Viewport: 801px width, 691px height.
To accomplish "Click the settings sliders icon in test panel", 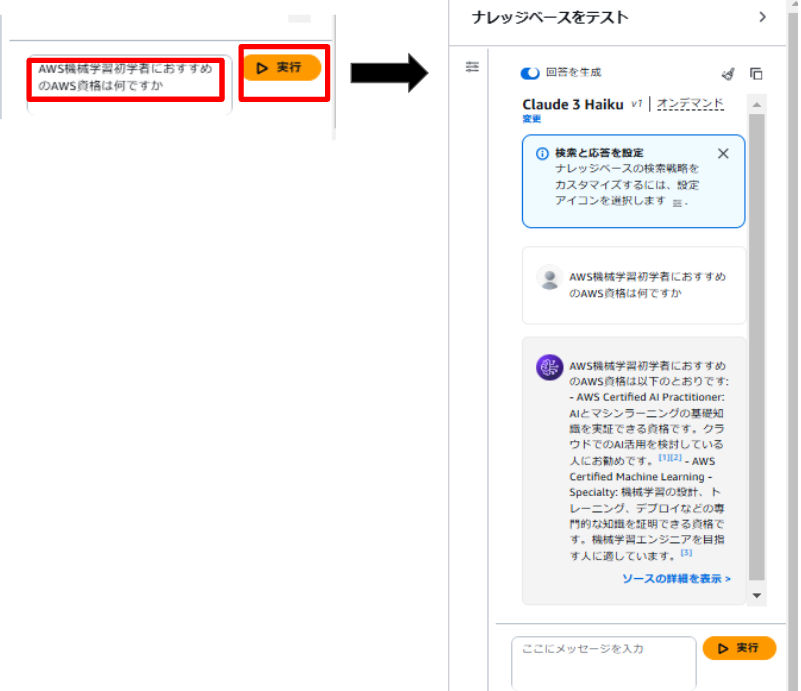I will [x=472, y=67].
